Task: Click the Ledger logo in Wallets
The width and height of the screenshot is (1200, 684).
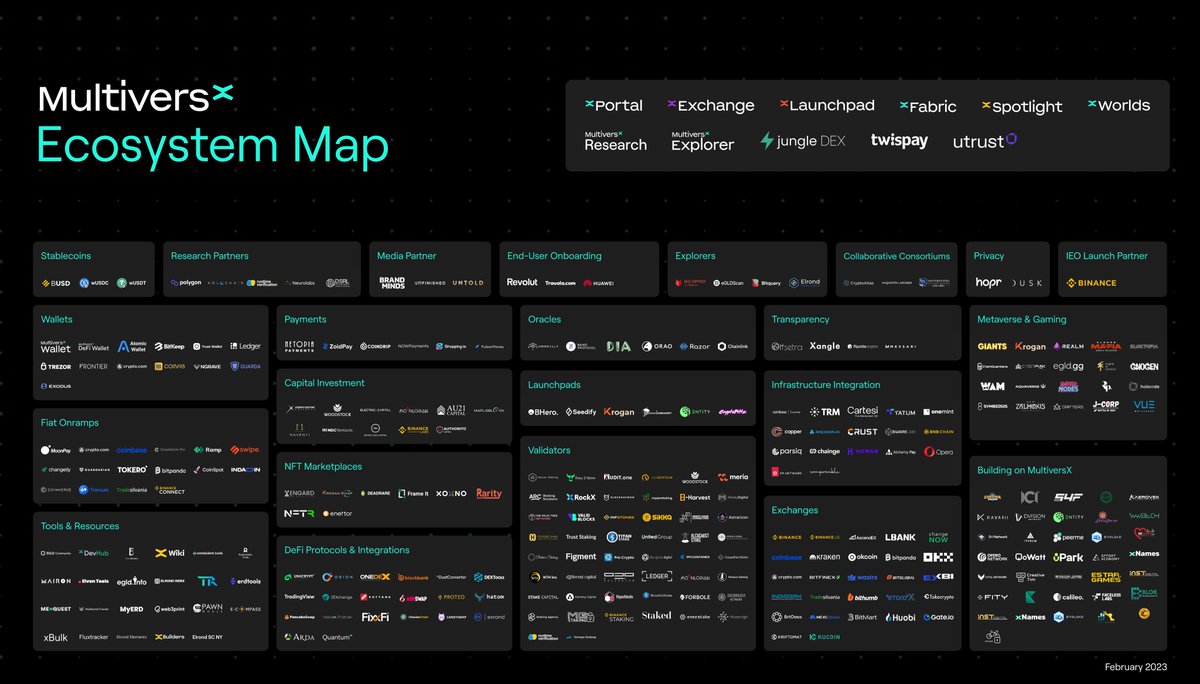Action: [246, 346]
